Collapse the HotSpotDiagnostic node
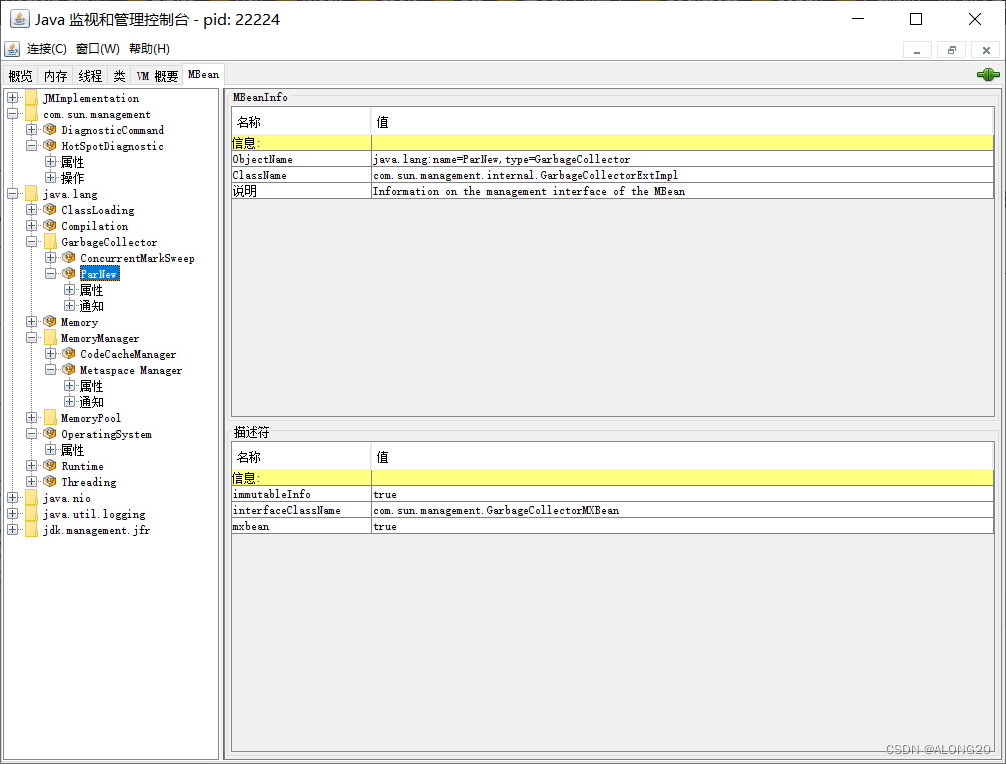This screenshot has width=1006, height=764. (x=31, y=146)
